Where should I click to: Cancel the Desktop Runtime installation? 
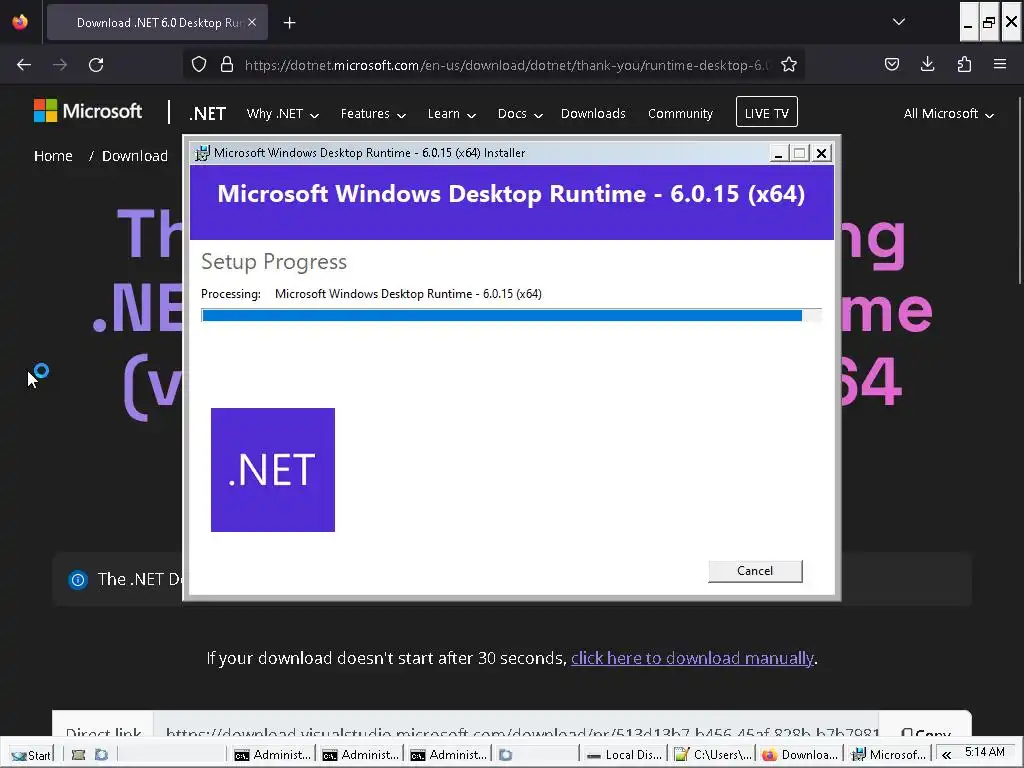(755, 571)
